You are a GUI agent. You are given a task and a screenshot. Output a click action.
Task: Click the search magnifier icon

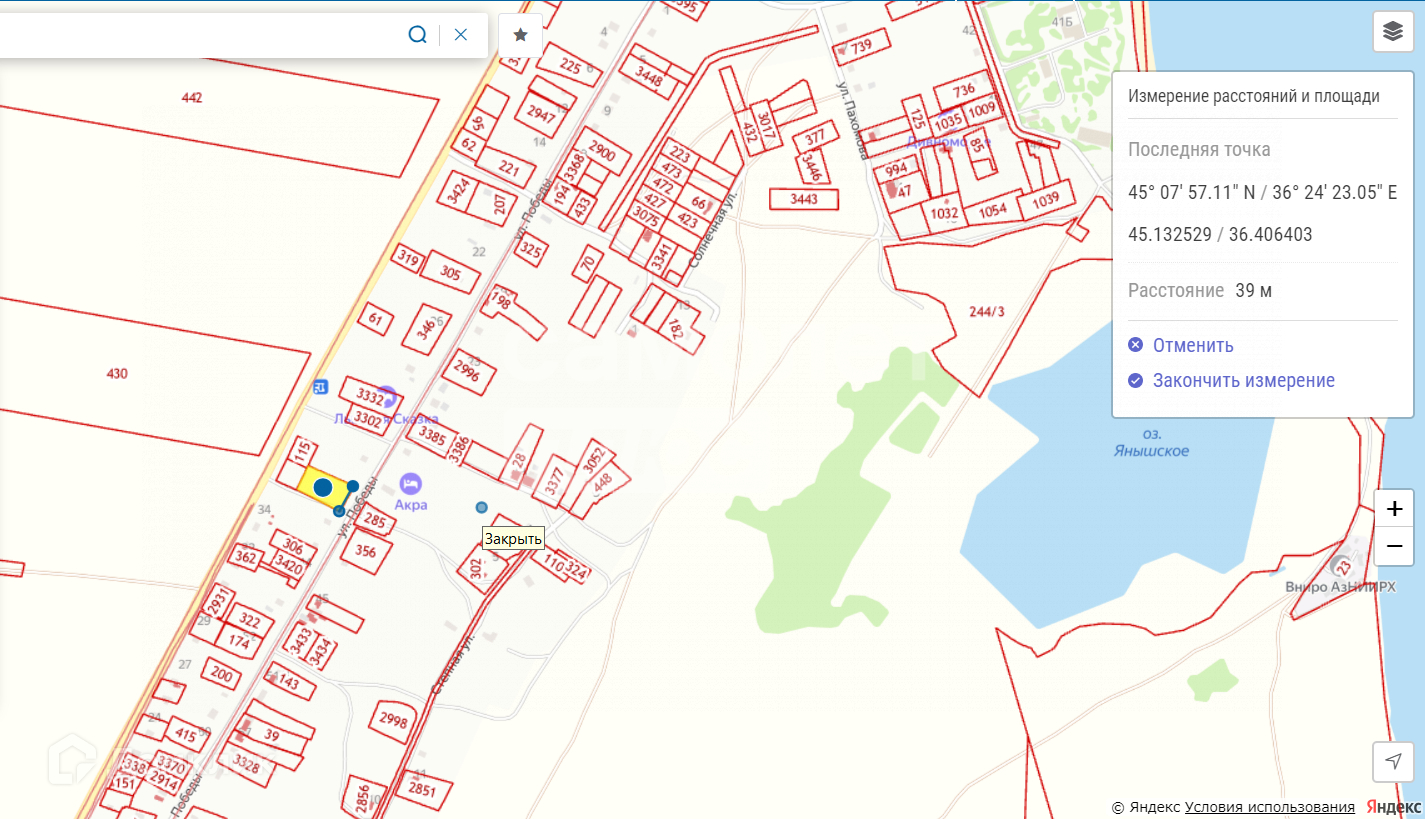click(x=417, y=34)
